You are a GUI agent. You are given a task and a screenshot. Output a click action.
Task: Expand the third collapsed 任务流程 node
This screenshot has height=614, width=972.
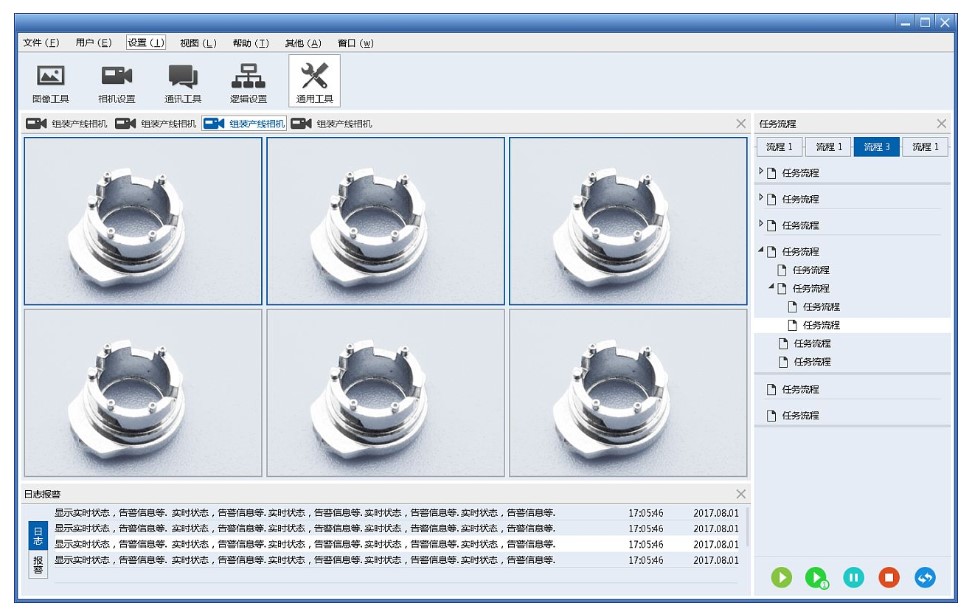[x=761, y=224]
